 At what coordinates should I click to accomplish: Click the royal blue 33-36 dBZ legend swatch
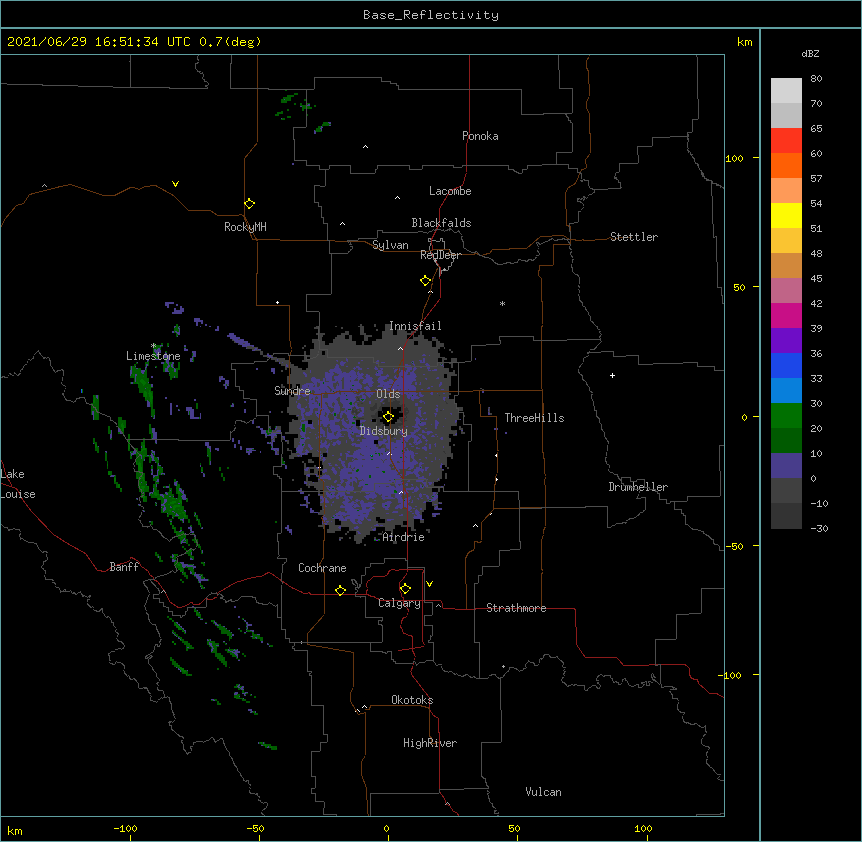click(786, 365)
